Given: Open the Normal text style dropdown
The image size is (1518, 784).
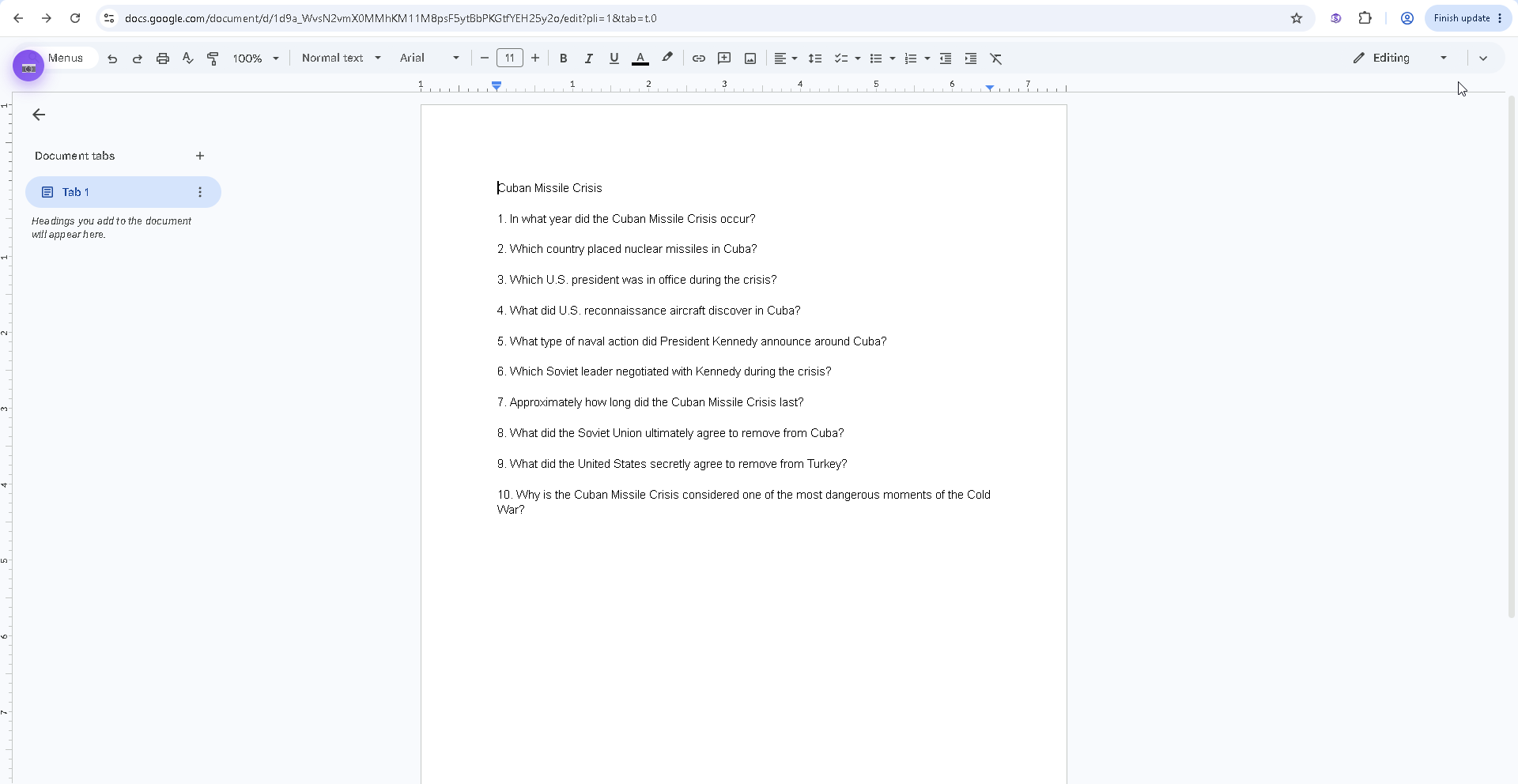Looking at the screenshot, I should 342,58.
